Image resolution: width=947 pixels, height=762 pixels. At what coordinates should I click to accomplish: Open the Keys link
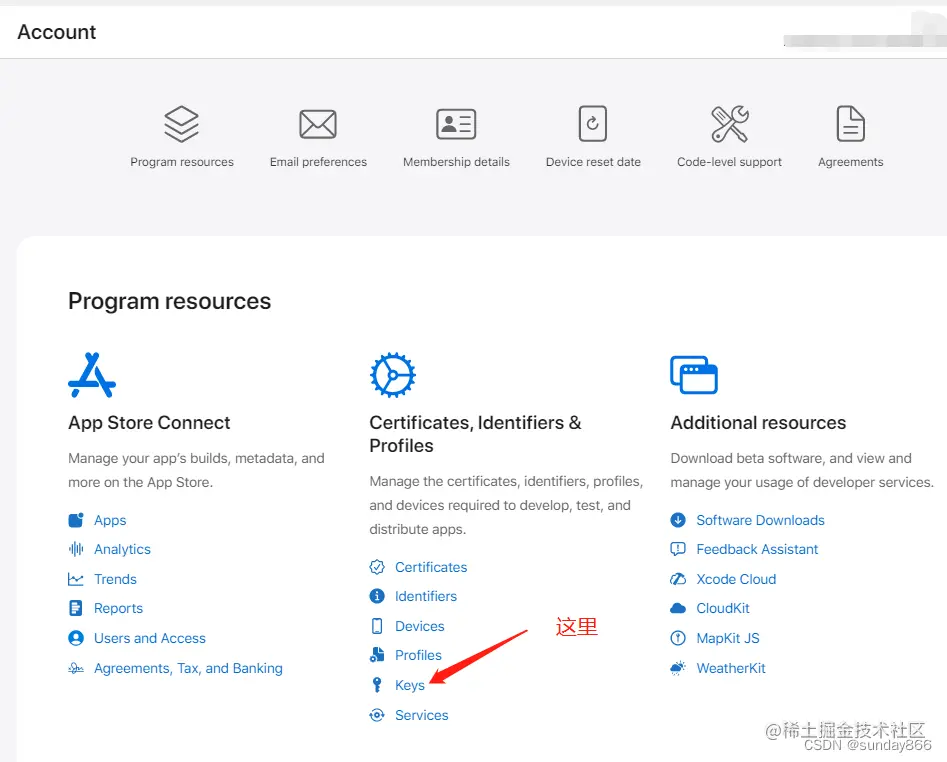pos(409,685)
